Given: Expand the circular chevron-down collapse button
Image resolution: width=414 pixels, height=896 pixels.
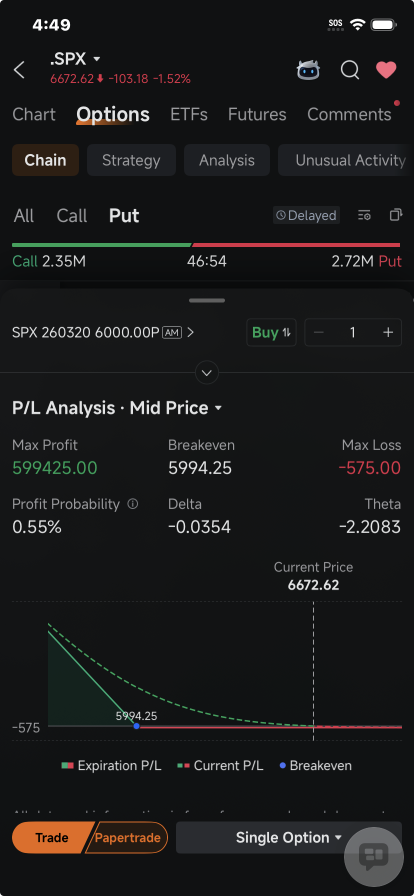Looking at the screenshot, I should tap(207, 373).
